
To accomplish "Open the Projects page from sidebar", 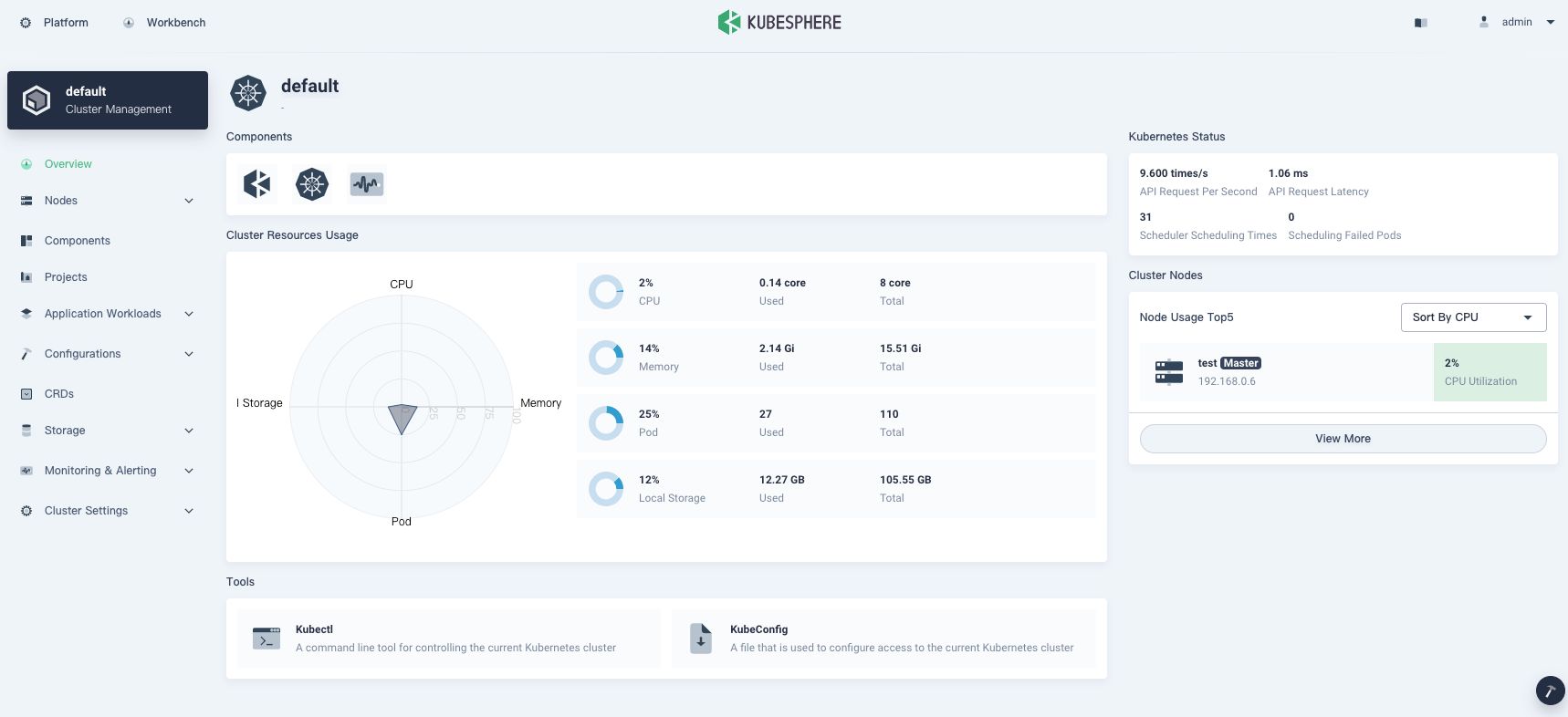I will (x=66, y=277).
